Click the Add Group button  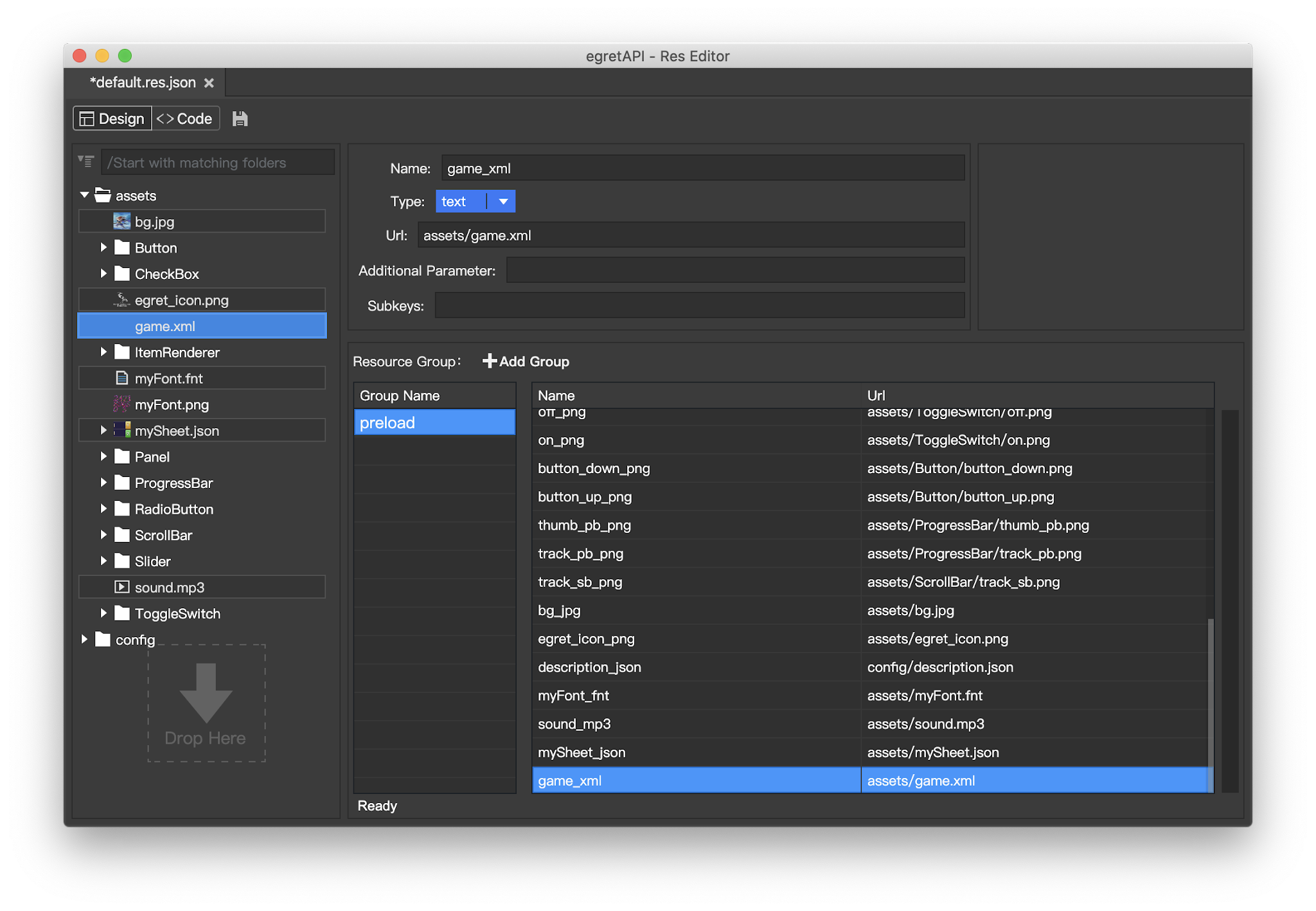[x=525, y=361]
